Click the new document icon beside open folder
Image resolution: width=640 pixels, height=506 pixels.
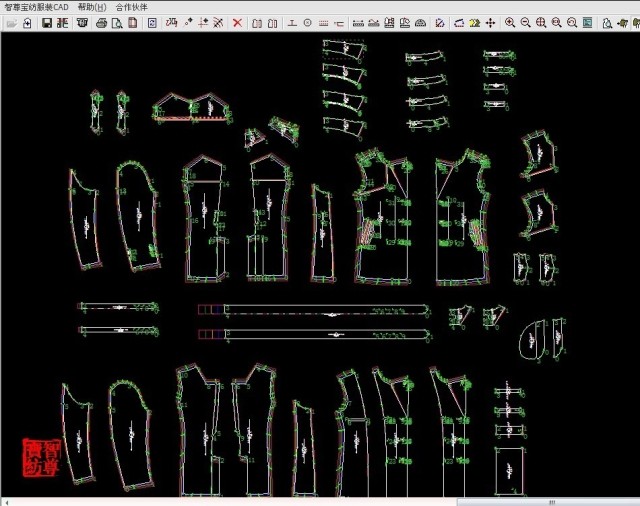pos(28,22)
